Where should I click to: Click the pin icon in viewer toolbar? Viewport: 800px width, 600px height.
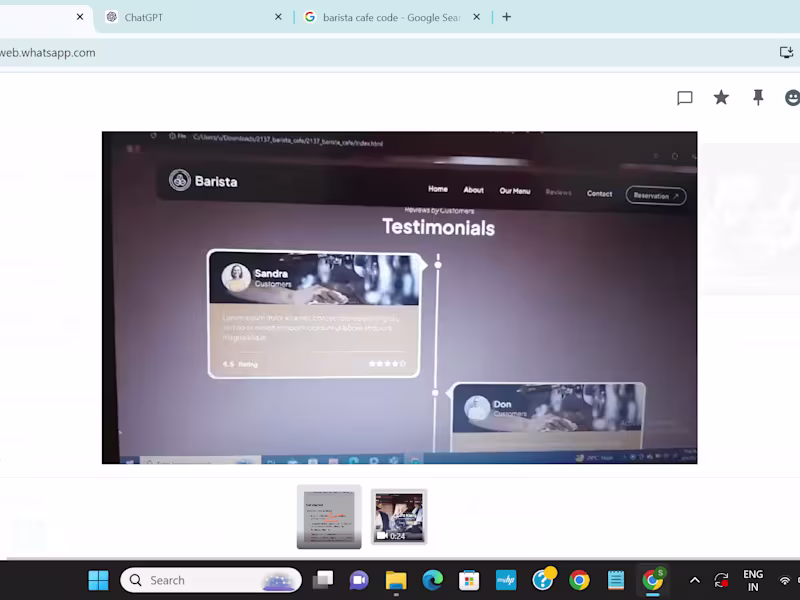click(758, 97)
